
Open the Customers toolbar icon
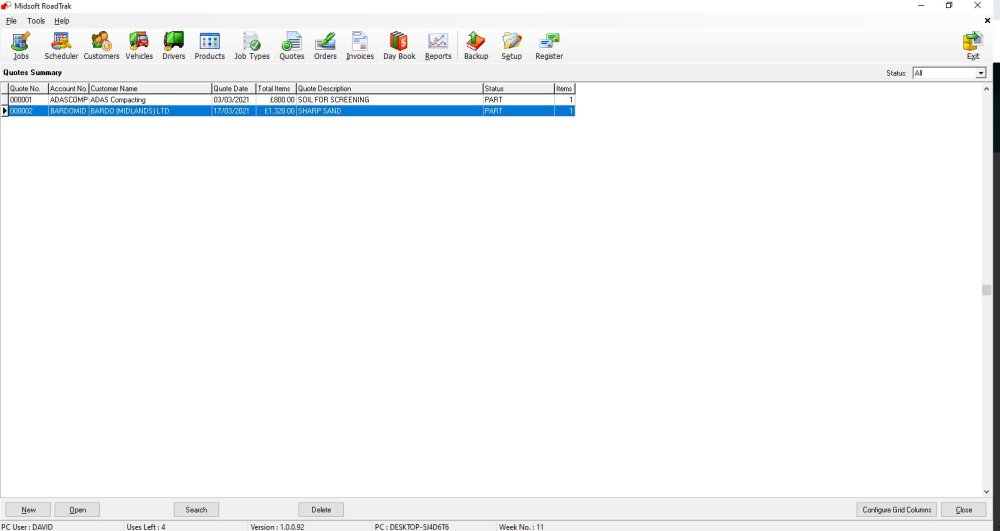(x=101, y=46)
